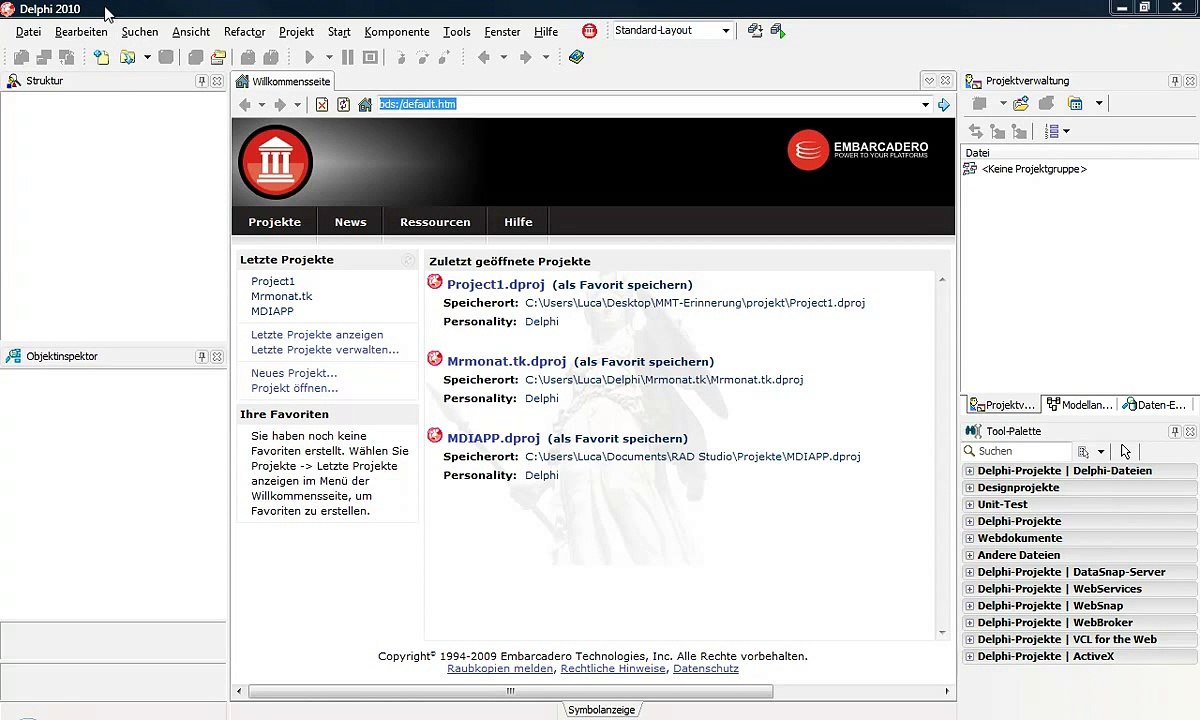Click the Neues Projekt... link
1200x720 pixels.
coord(294,373)
